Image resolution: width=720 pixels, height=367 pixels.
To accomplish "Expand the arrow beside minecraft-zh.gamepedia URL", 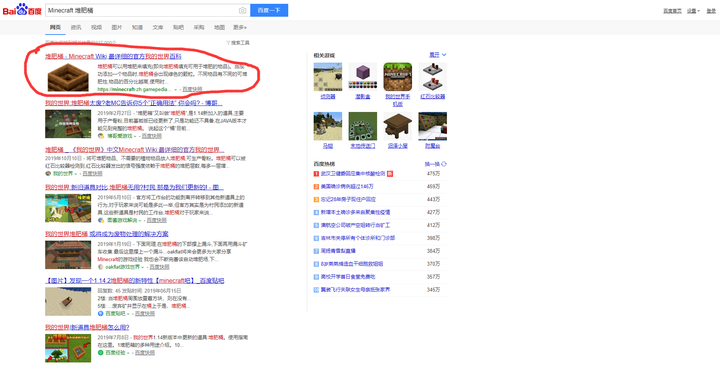I will [175, 89].
